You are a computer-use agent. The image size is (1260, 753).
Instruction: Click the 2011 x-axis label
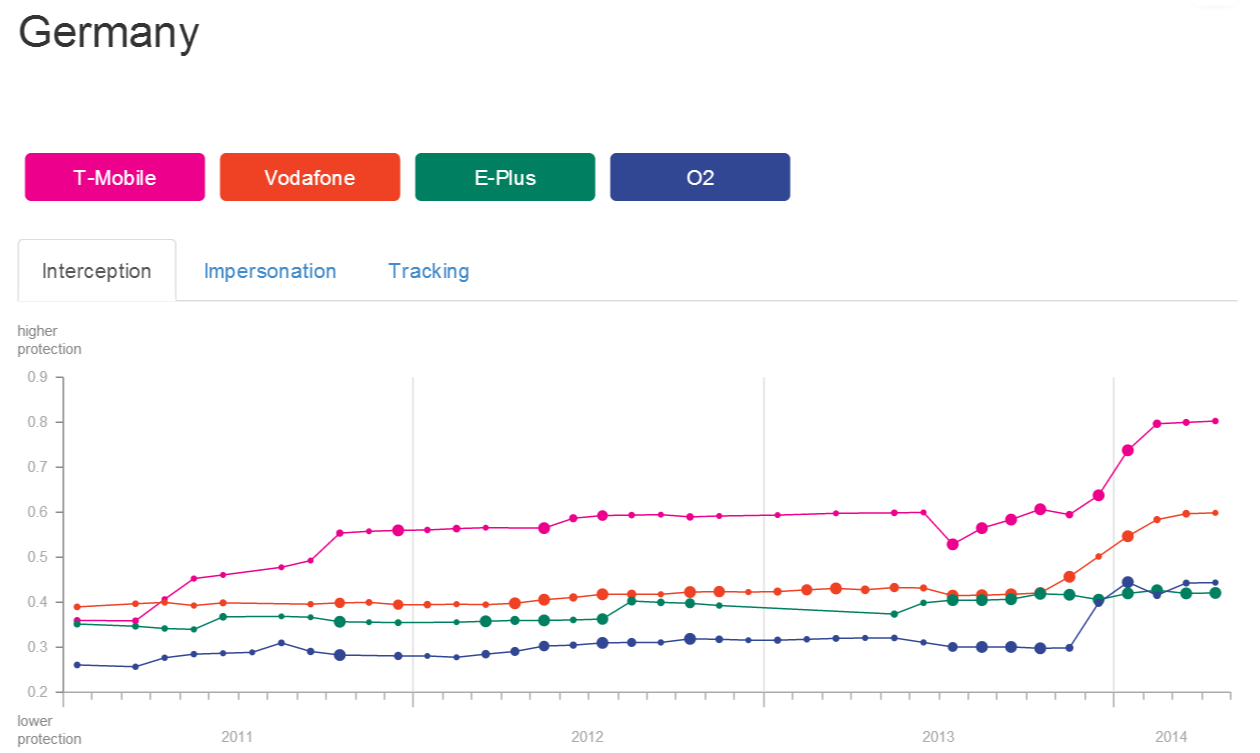tap(237, 737)
